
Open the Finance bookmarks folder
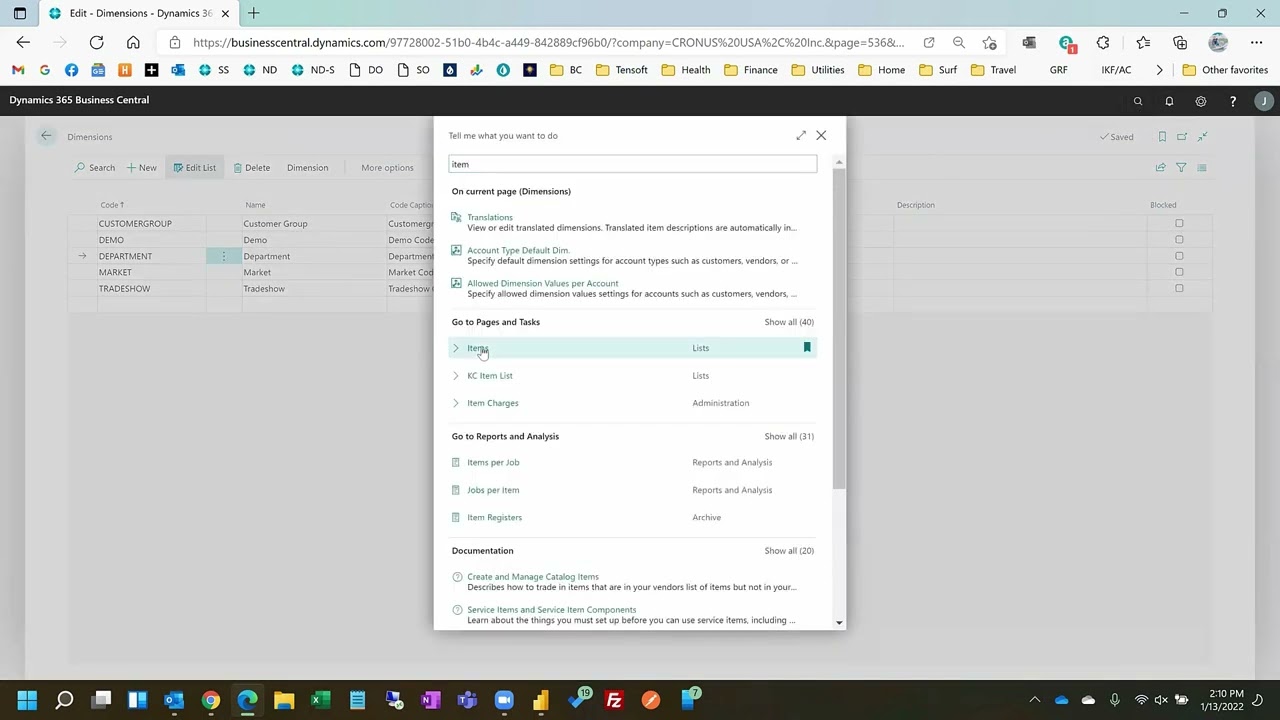click(751, 70)
